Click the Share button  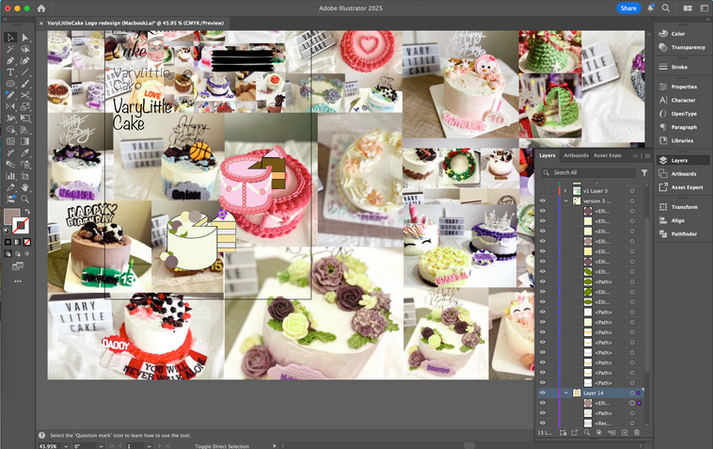(628, 8)
